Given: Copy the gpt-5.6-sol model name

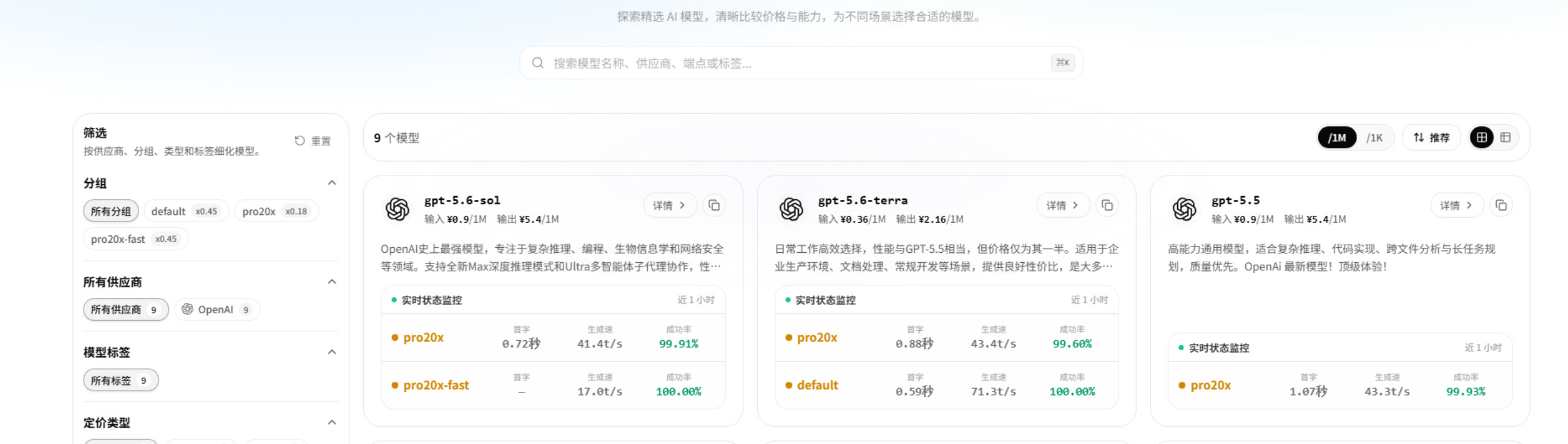Looking at the screenshot, I should click(714, 206).
